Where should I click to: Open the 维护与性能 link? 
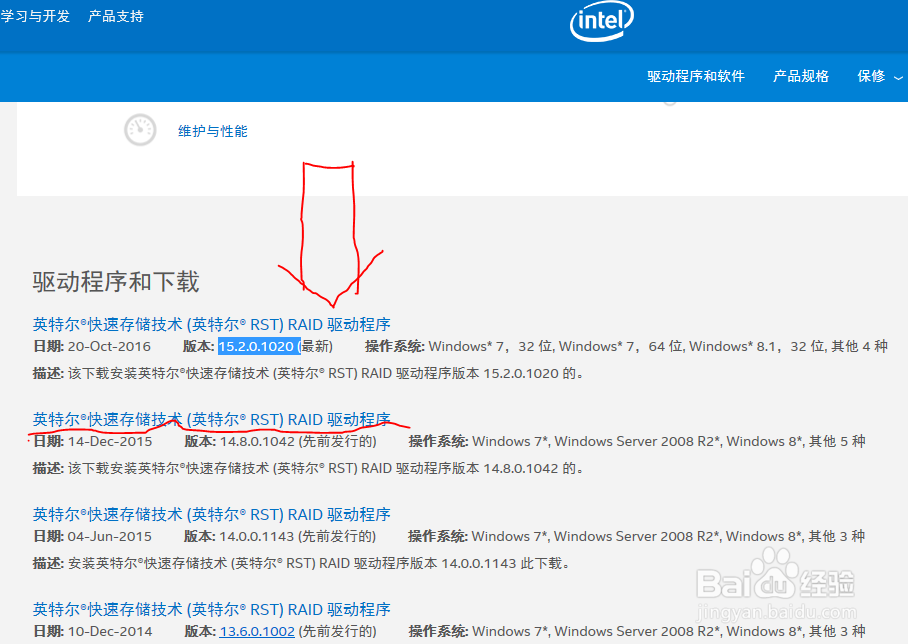[x=213, y=131]
